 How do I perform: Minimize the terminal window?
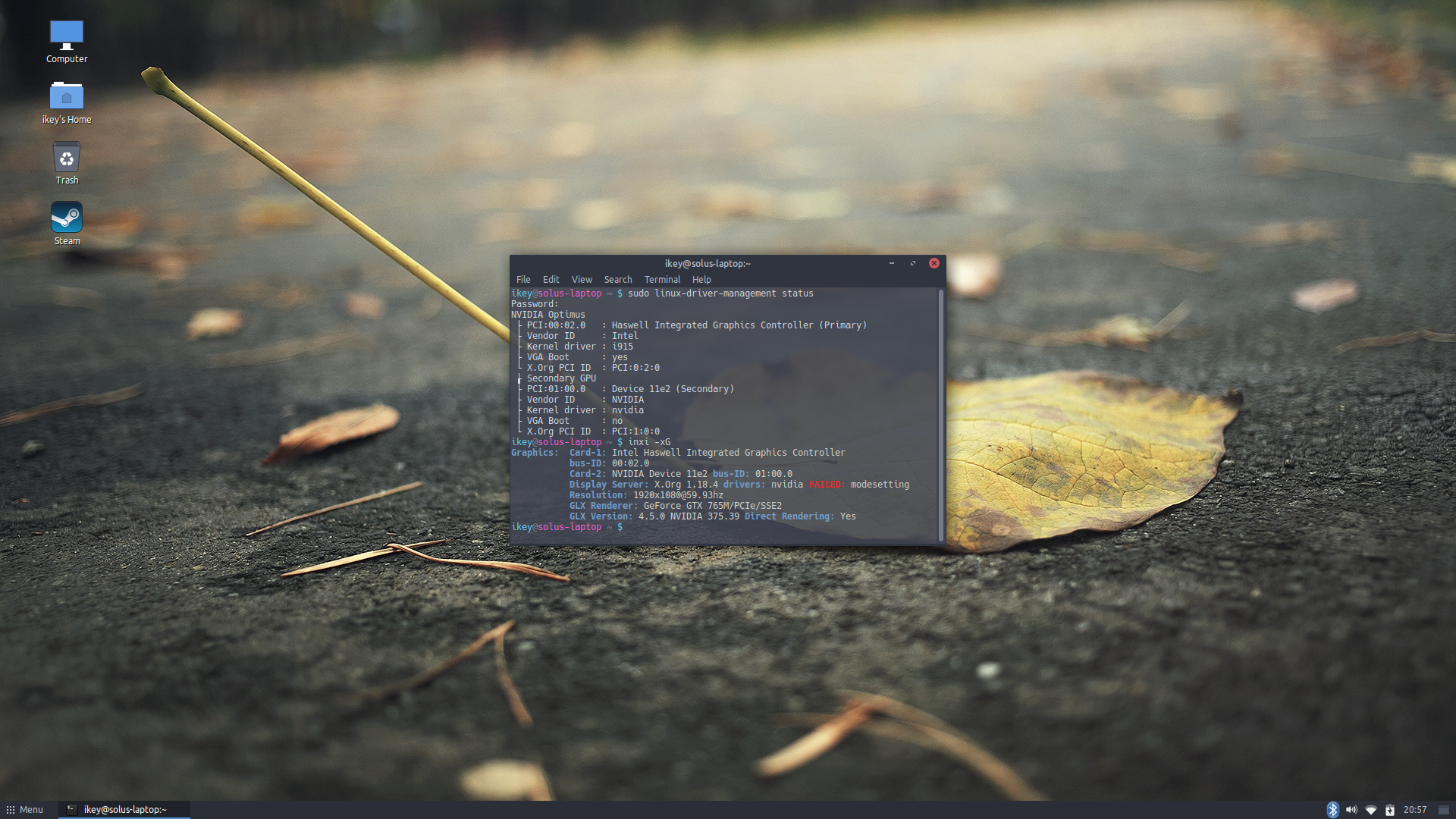pos(892,263)
